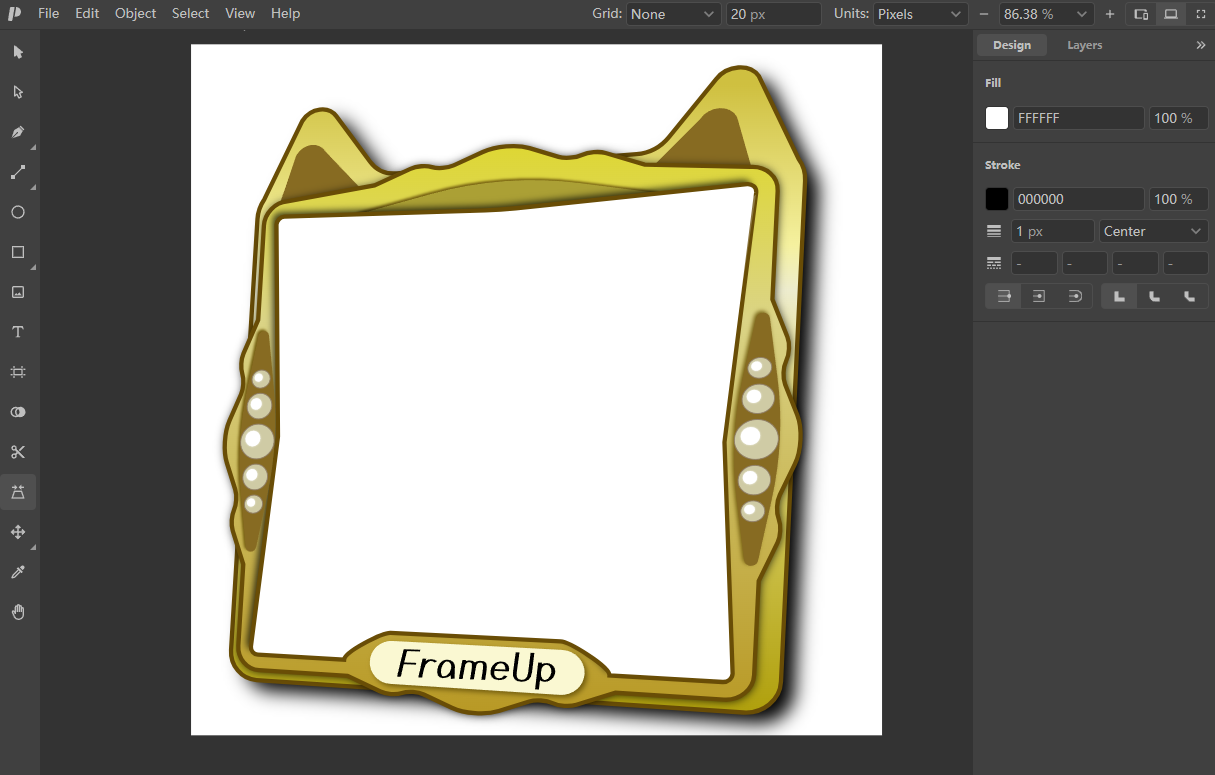This screenshot has width=1215, height=775.
Task: Select the Scissors tool
Action: pyautogui.click(x=18, y=452)
